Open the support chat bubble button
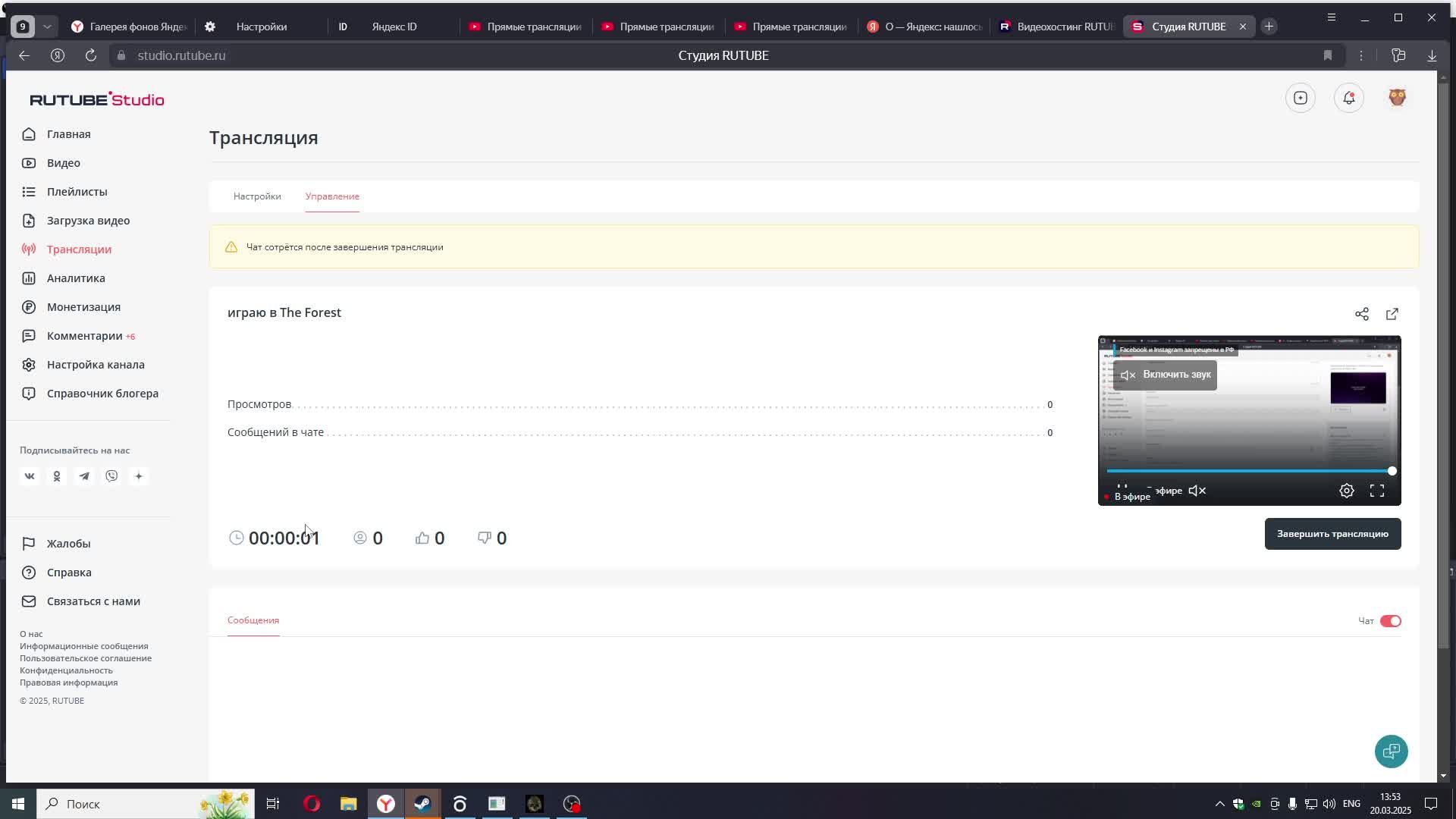Screen dimensions: 1456x819 point(1391,751)
